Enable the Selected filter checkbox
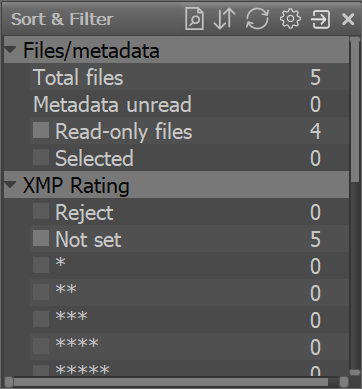The image size is (362, 389). point(41,157)
